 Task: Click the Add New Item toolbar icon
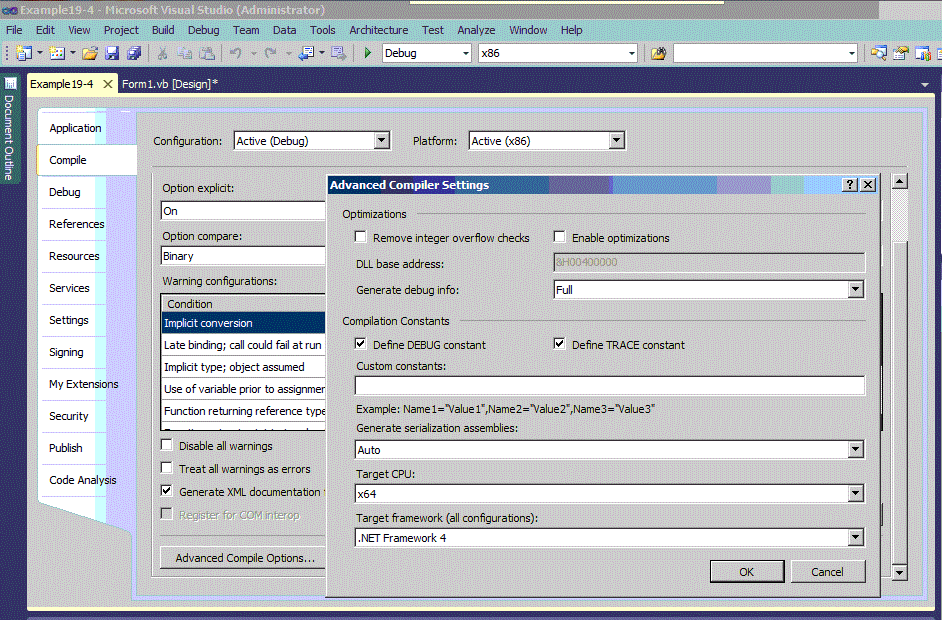[57, 53]
